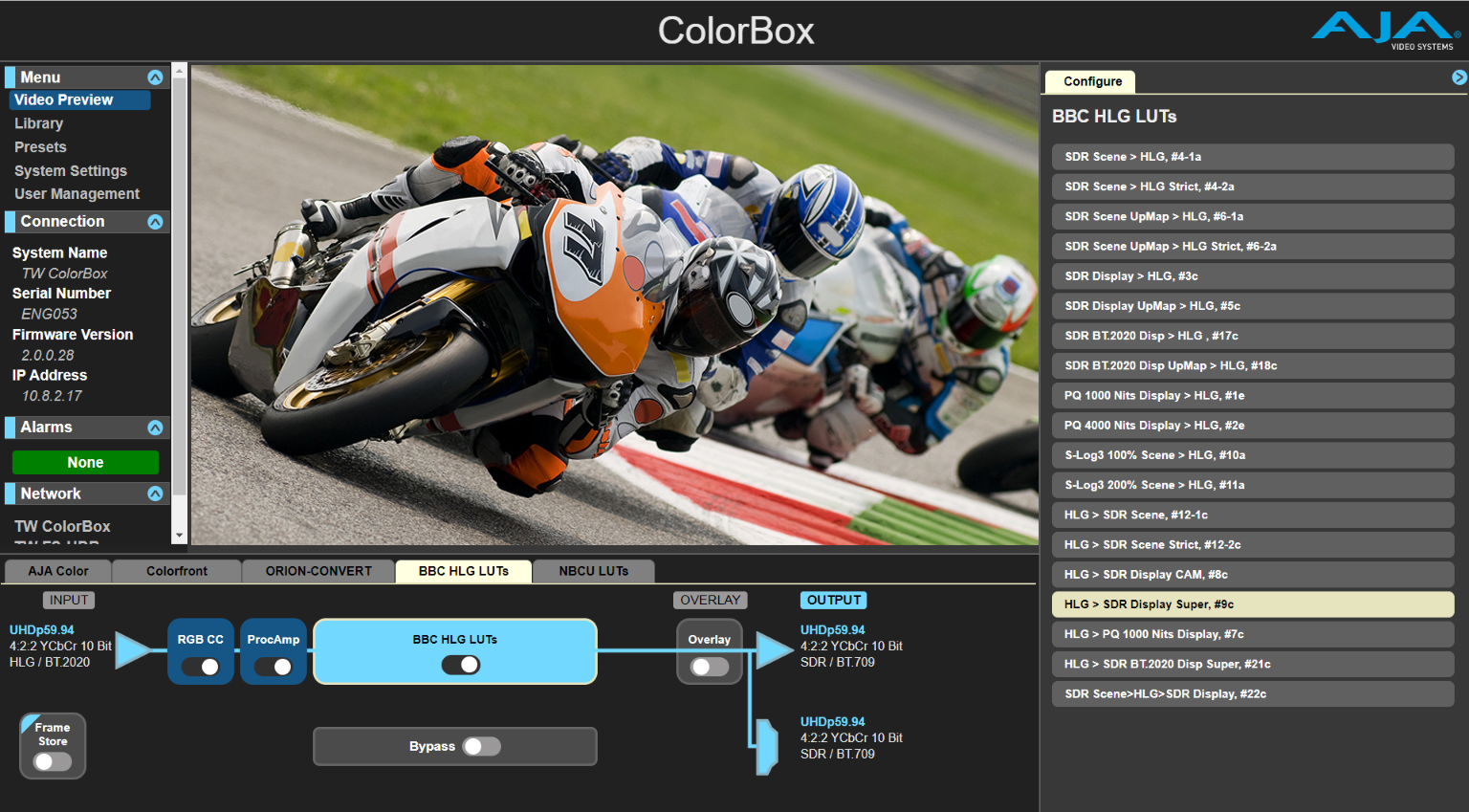Collapse the Alarms section
The width and height of the screenshot is (1469, 812).
pyautogui.click(x=155, y=427)
